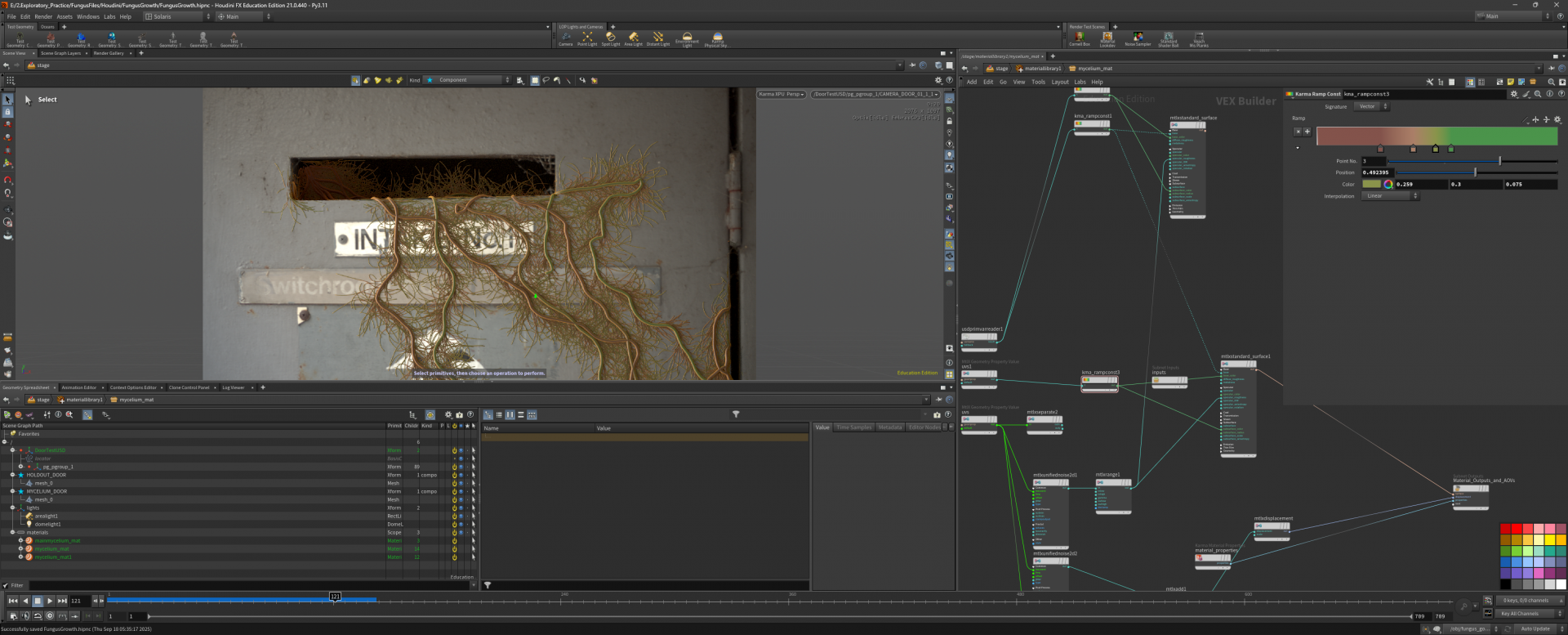
Task: Click the ramp Color swatch
Action: click(x=1371, y=185)
